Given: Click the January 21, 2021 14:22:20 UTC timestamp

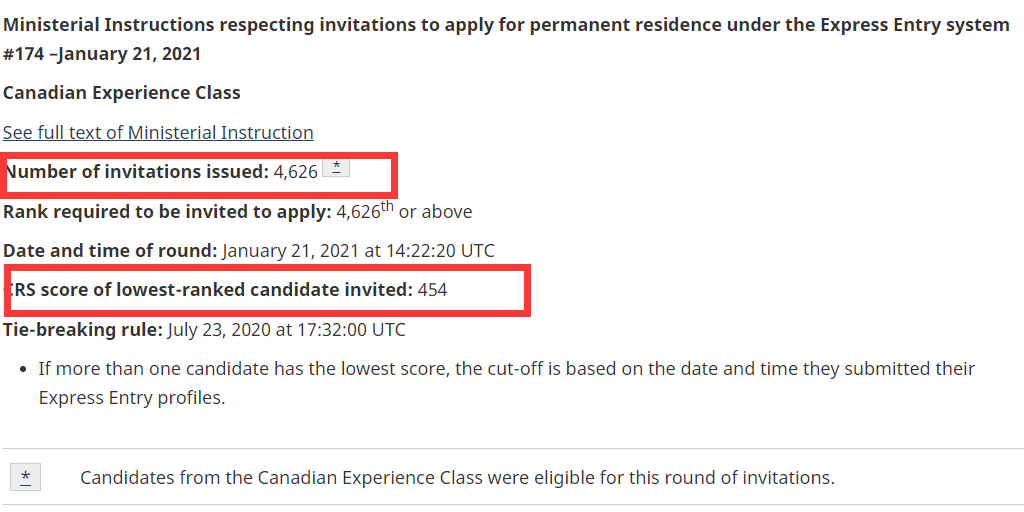Looking at the screenshot, I should coord(358,250).
